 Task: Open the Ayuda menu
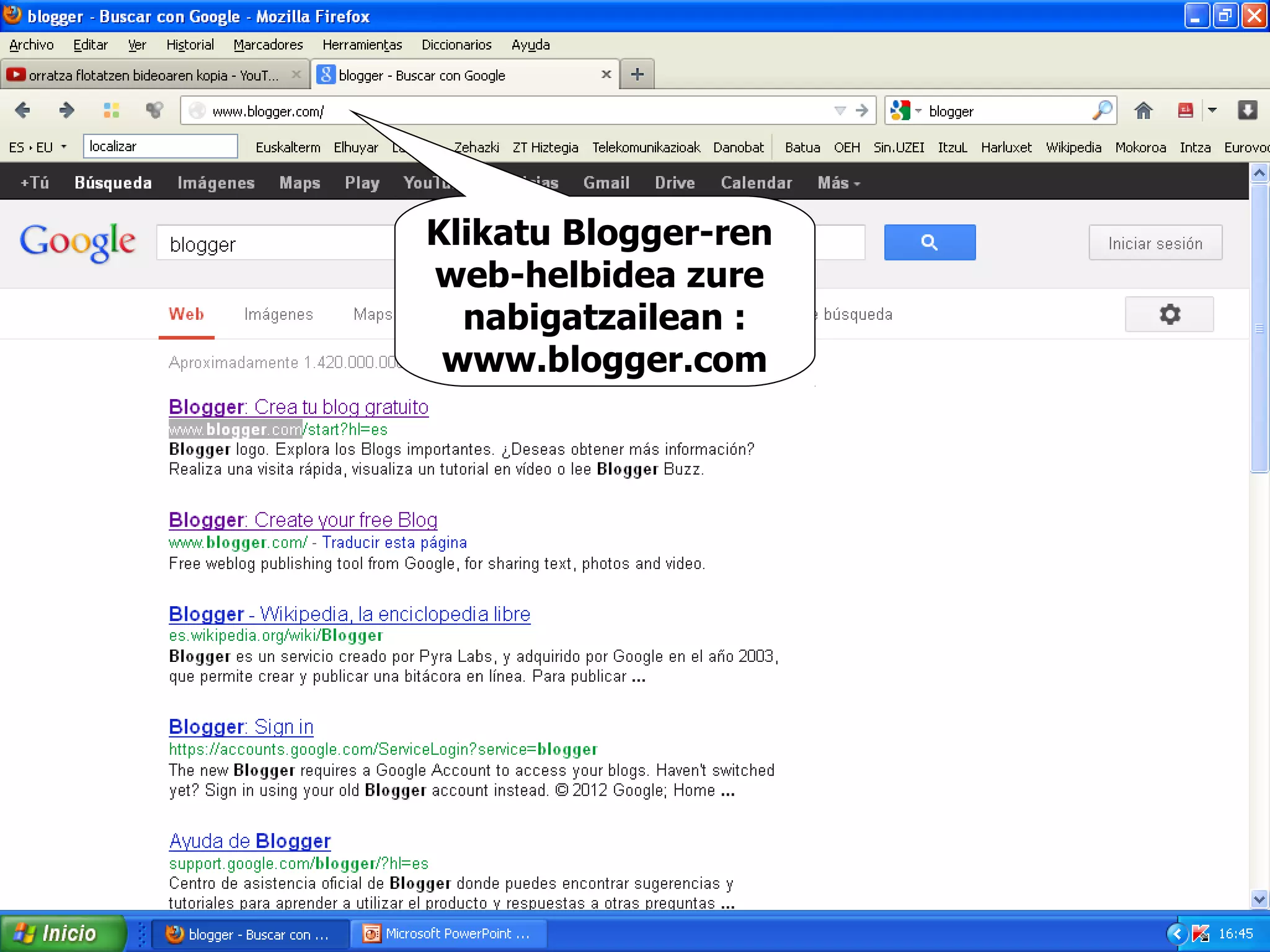[530, 45]
